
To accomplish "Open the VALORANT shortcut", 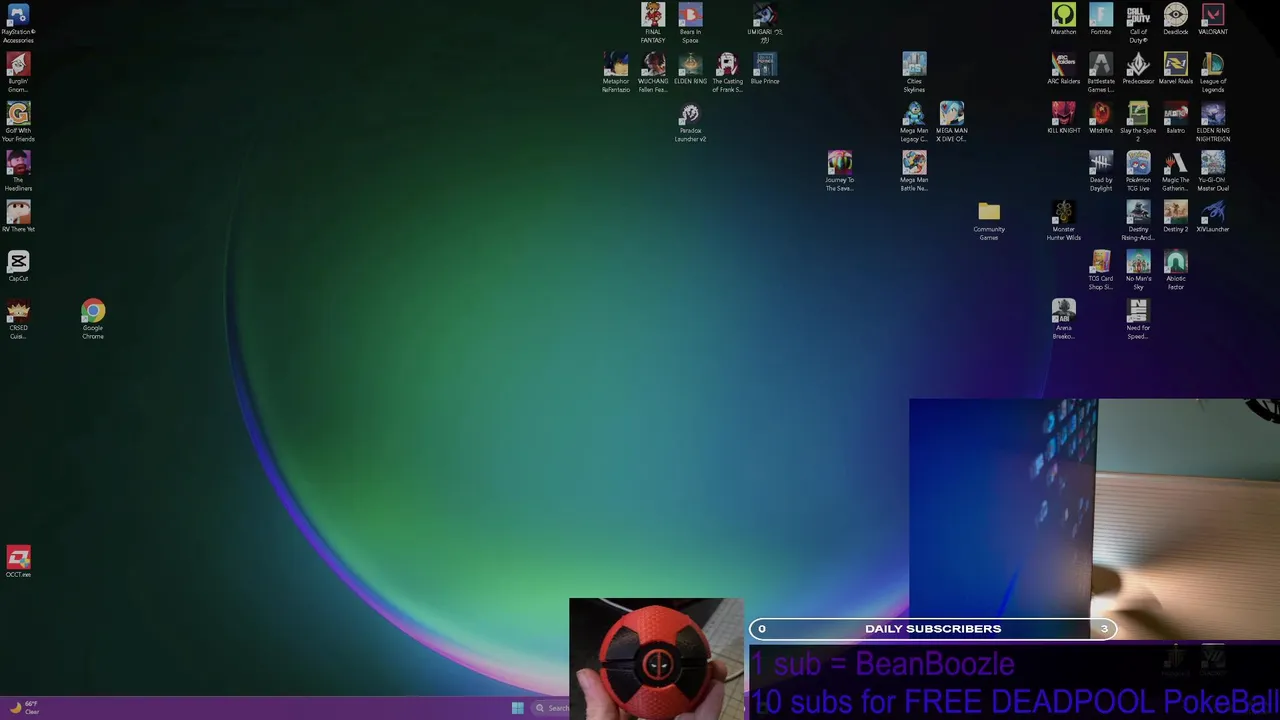I will tap(1213, 19).
